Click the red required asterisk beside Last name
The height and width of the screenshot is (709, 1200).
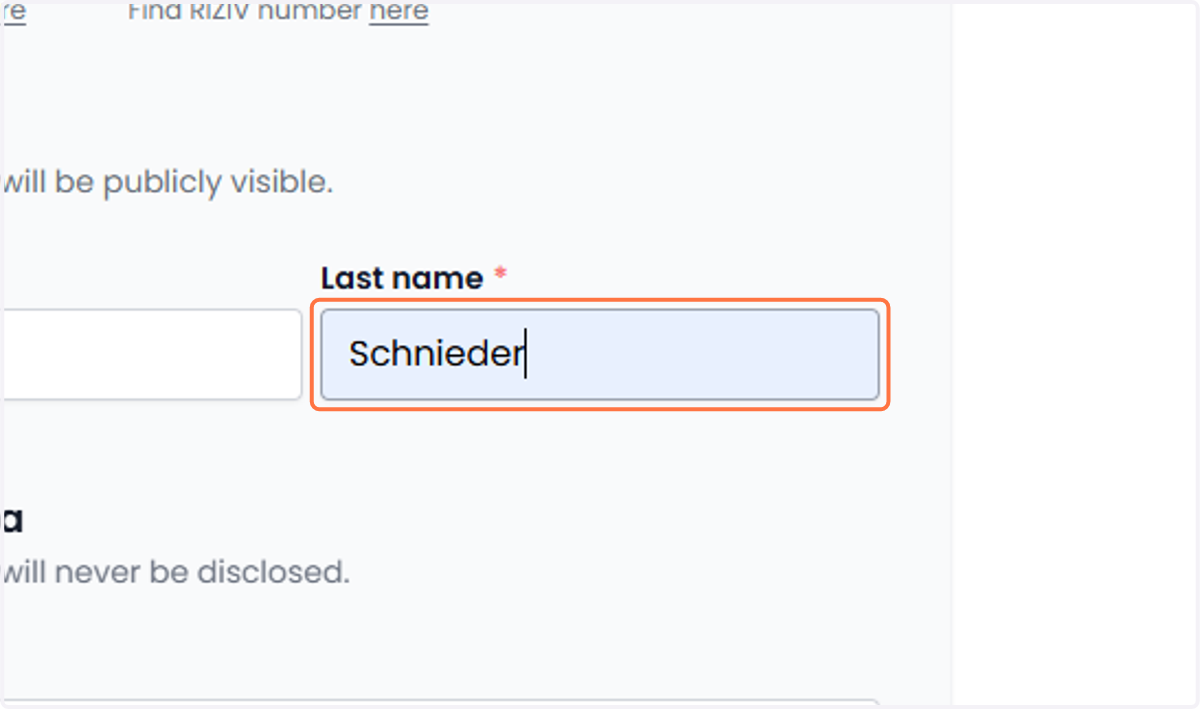(500, 276)
